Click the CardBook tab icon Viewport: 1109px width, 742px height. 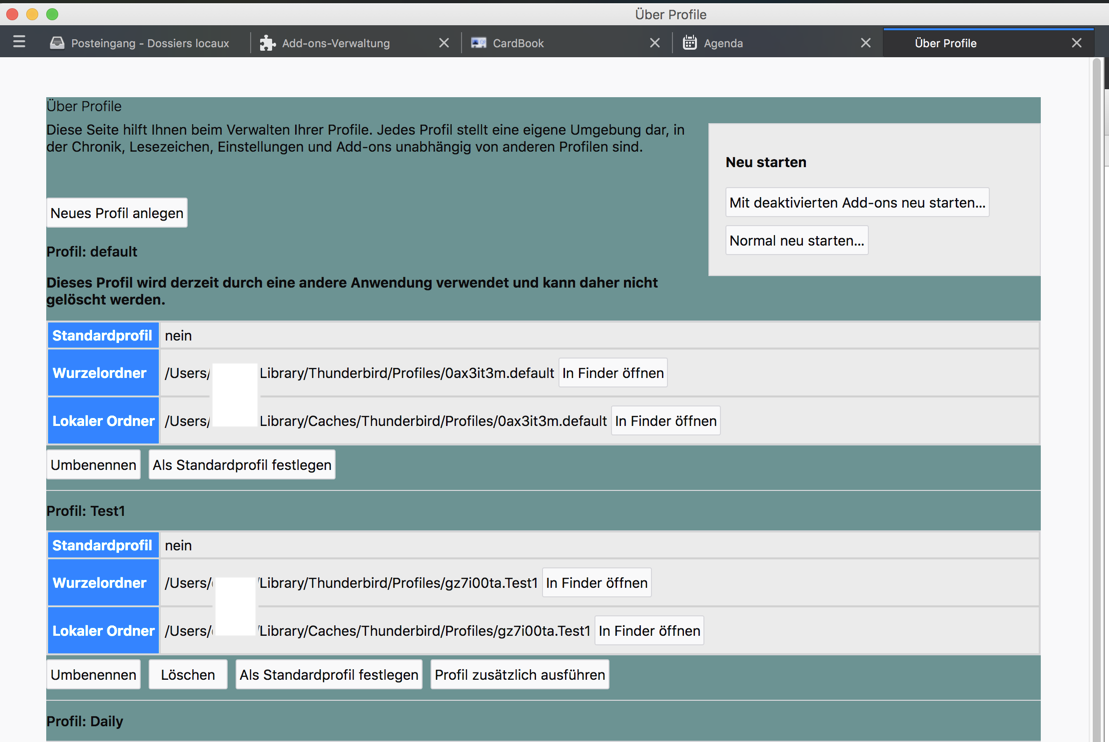479,43
